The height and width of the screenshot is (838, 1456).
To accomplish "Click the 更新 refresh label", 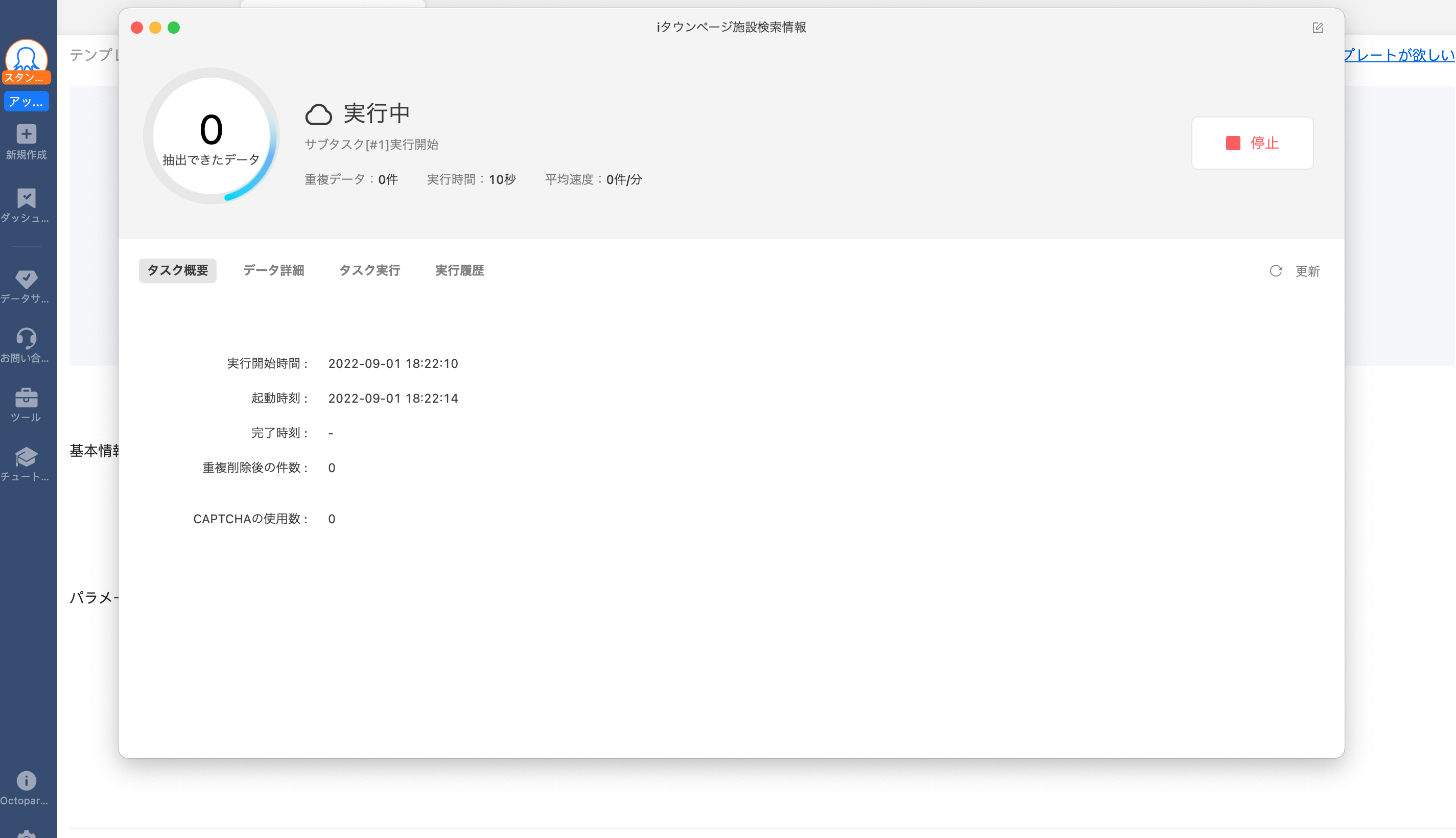I will tap(1307, 271).
